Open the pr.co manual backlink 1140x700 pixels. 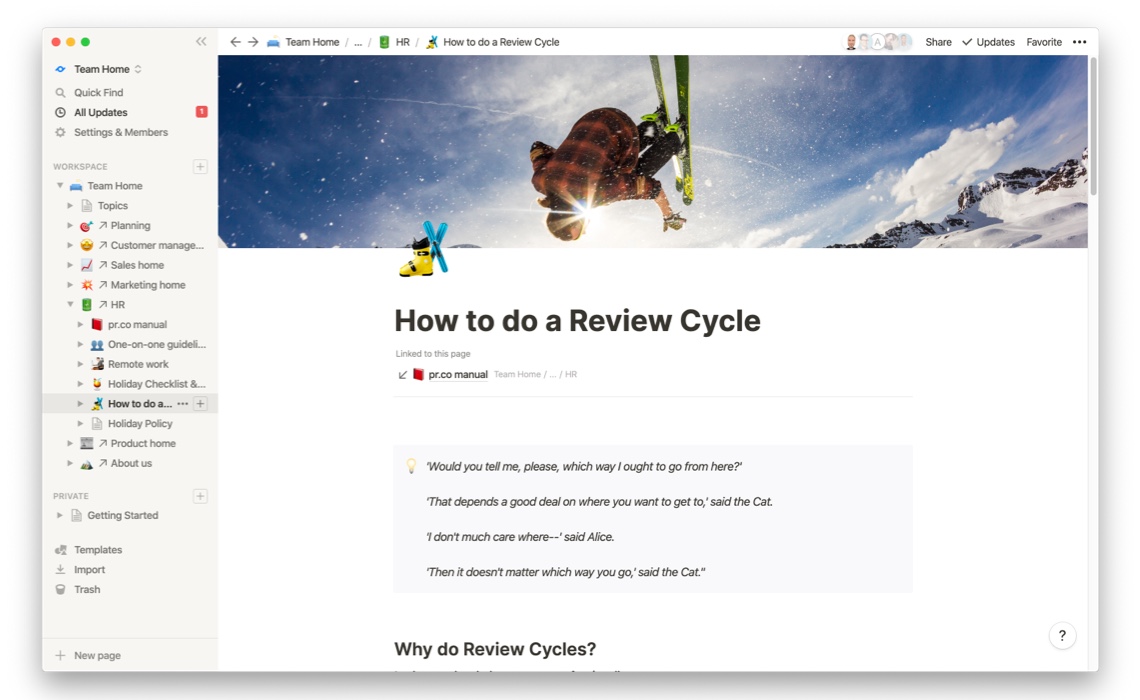(x=457, y=375)
